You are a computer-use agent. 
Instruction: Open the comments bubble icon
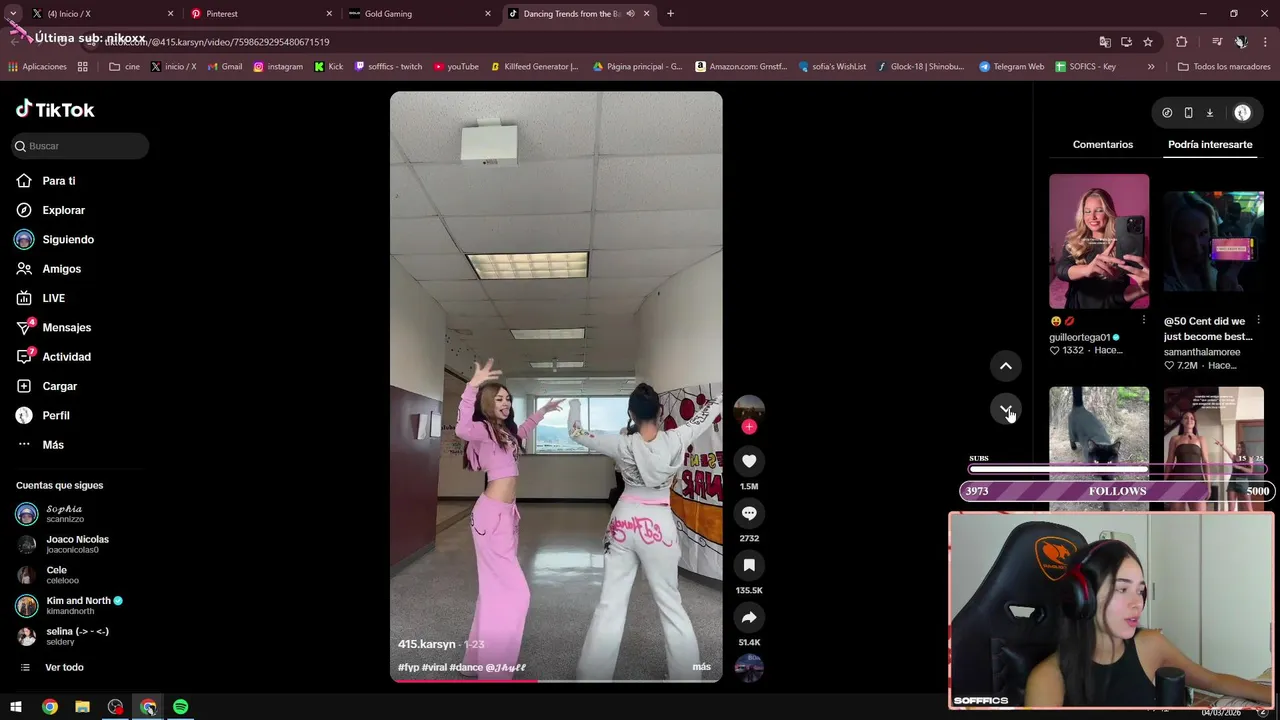click(749, 513)
